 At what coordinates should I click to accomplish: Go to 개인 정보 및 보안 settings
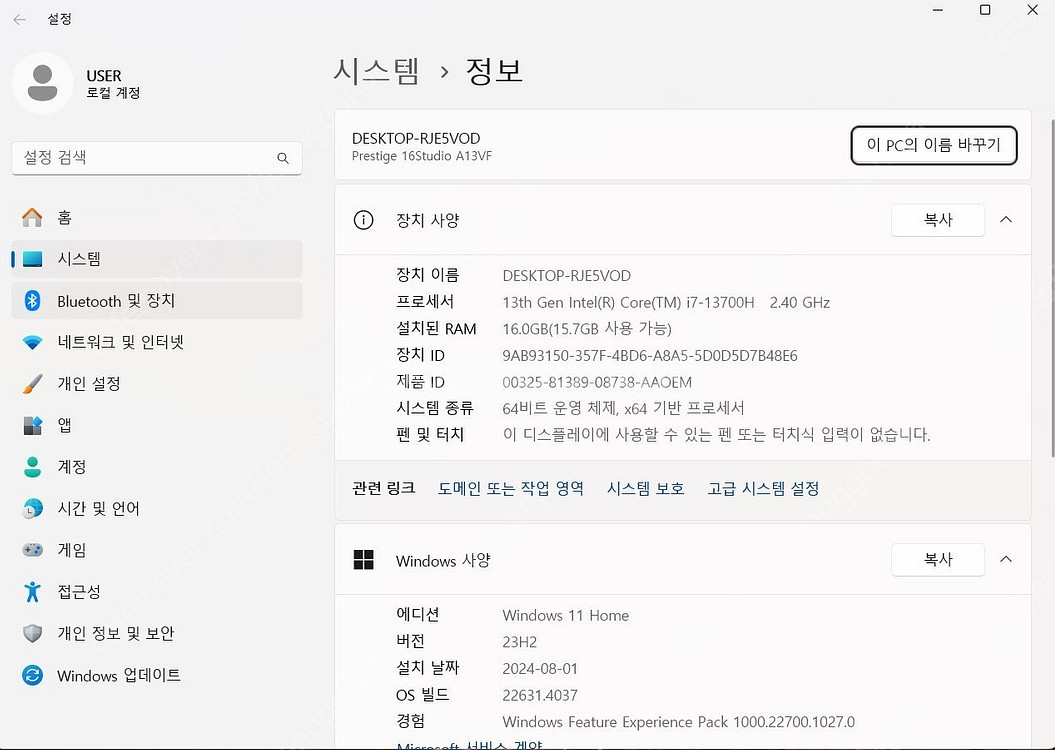[x=157, y=634]
